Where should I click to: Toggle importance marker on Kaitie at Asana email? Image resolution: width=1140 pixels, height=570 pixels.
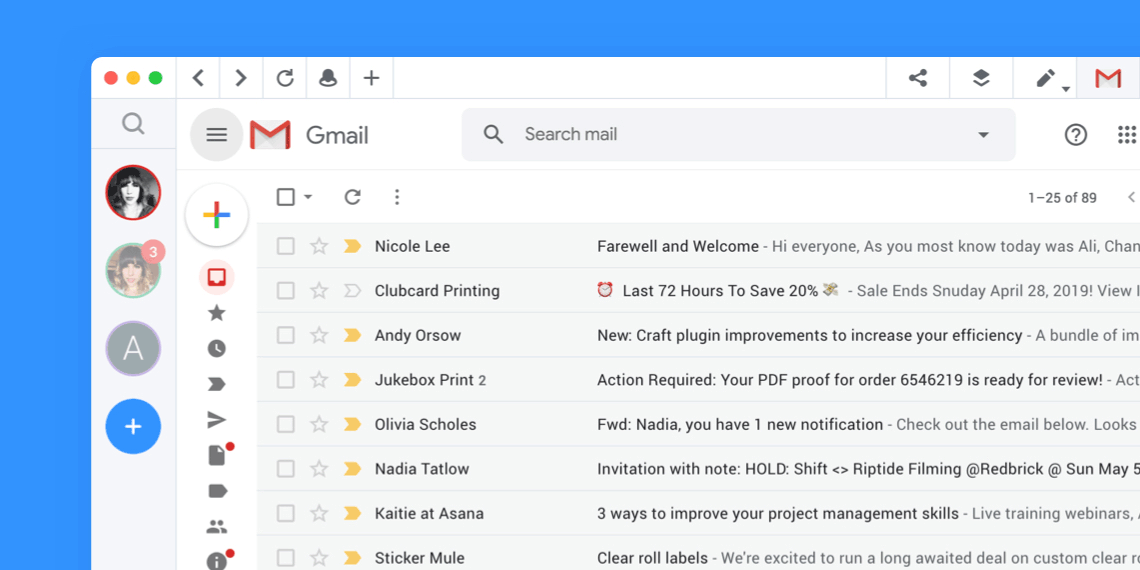(352, 513)
